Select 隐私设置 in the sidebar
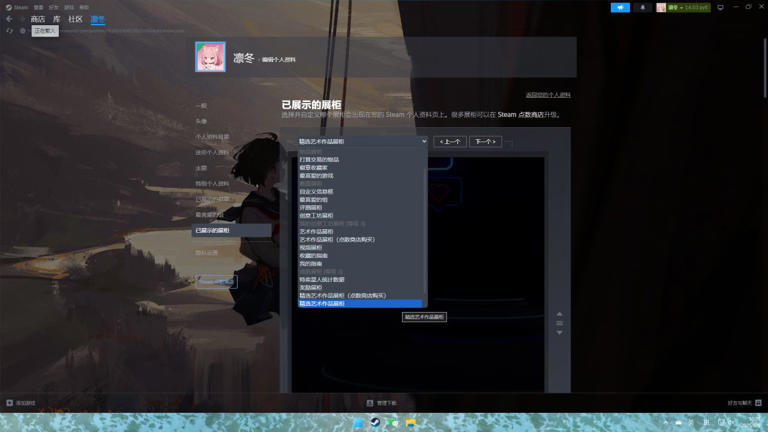This screenshot has width=768, height=432. pos(206,253)
